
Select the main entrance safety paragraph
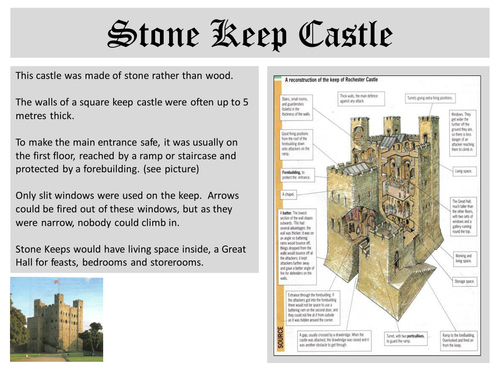(x=127, y=156)
